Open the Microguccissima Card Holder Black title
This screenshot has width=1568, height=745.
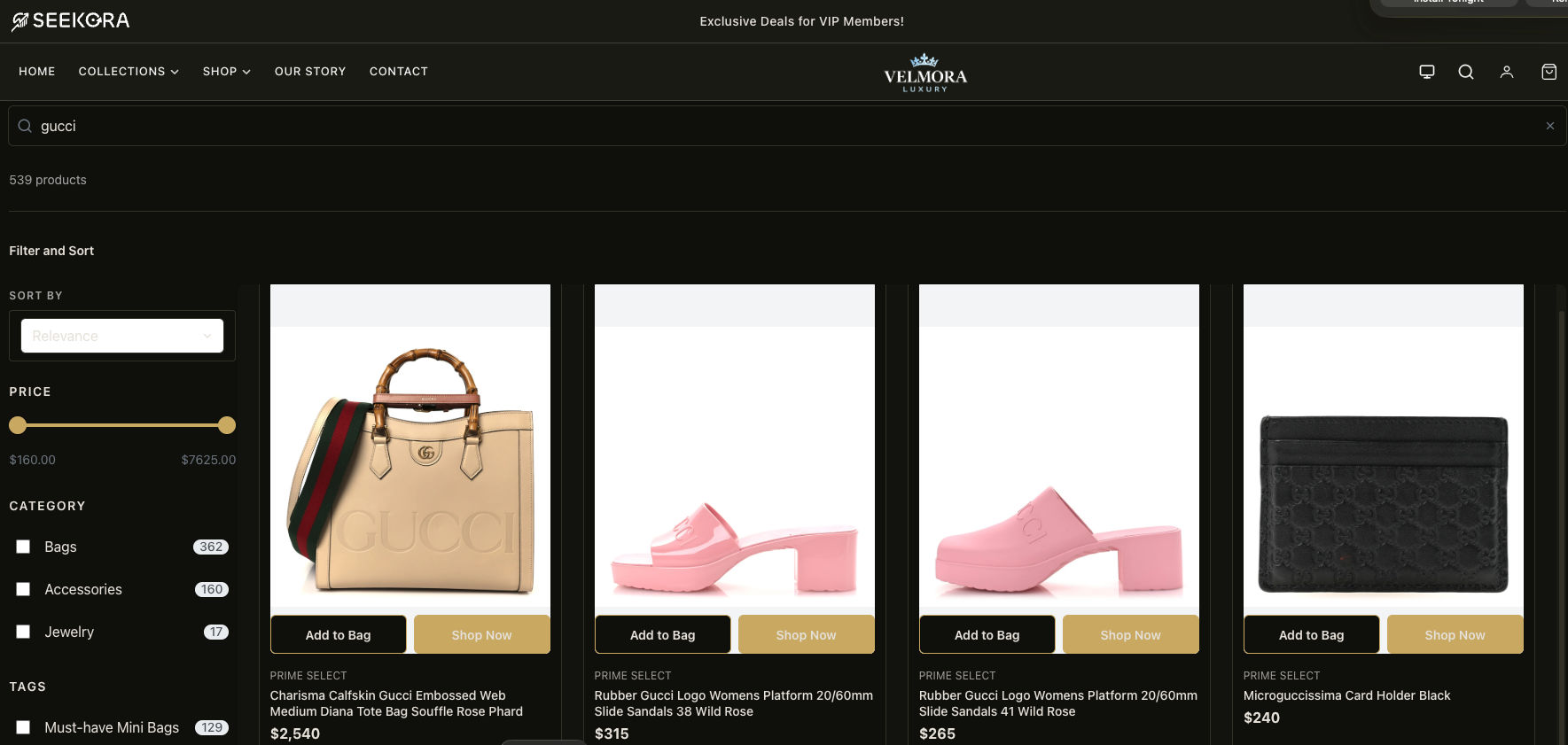pyautogui.click(x=1347, y=695)
